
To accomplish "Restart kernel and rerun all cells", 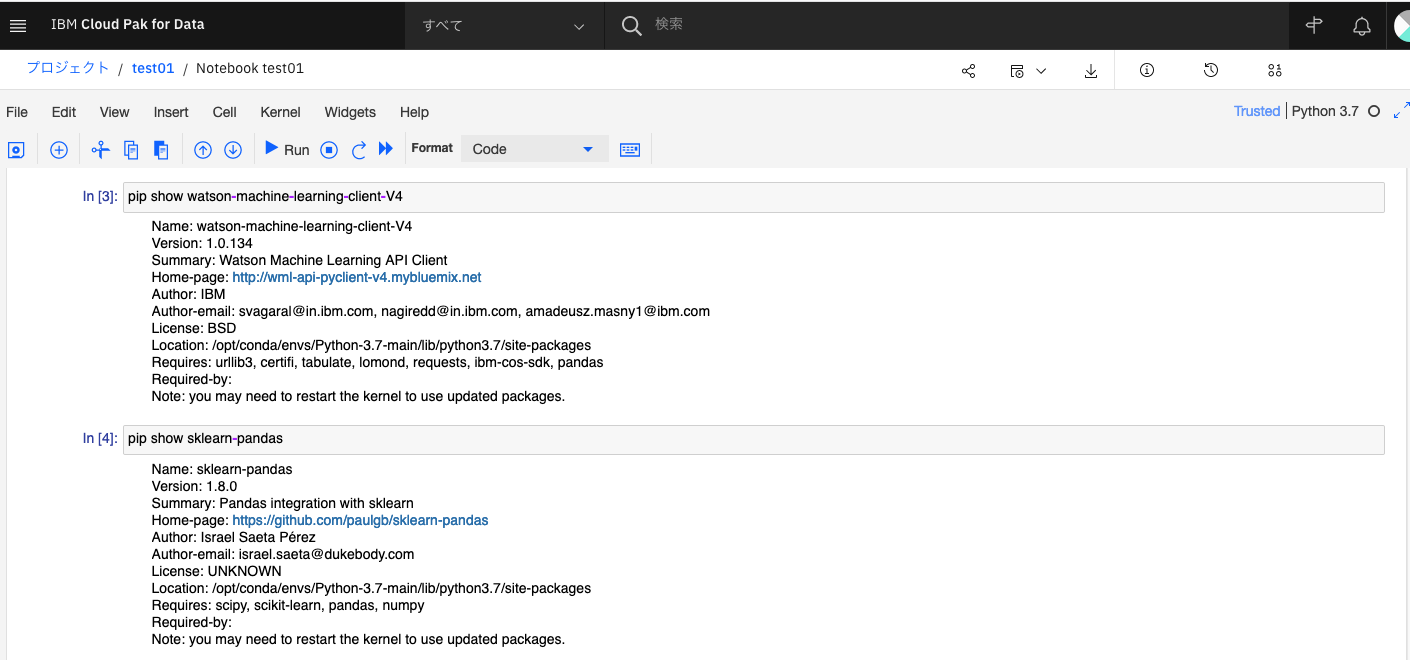I will [386, 149].
